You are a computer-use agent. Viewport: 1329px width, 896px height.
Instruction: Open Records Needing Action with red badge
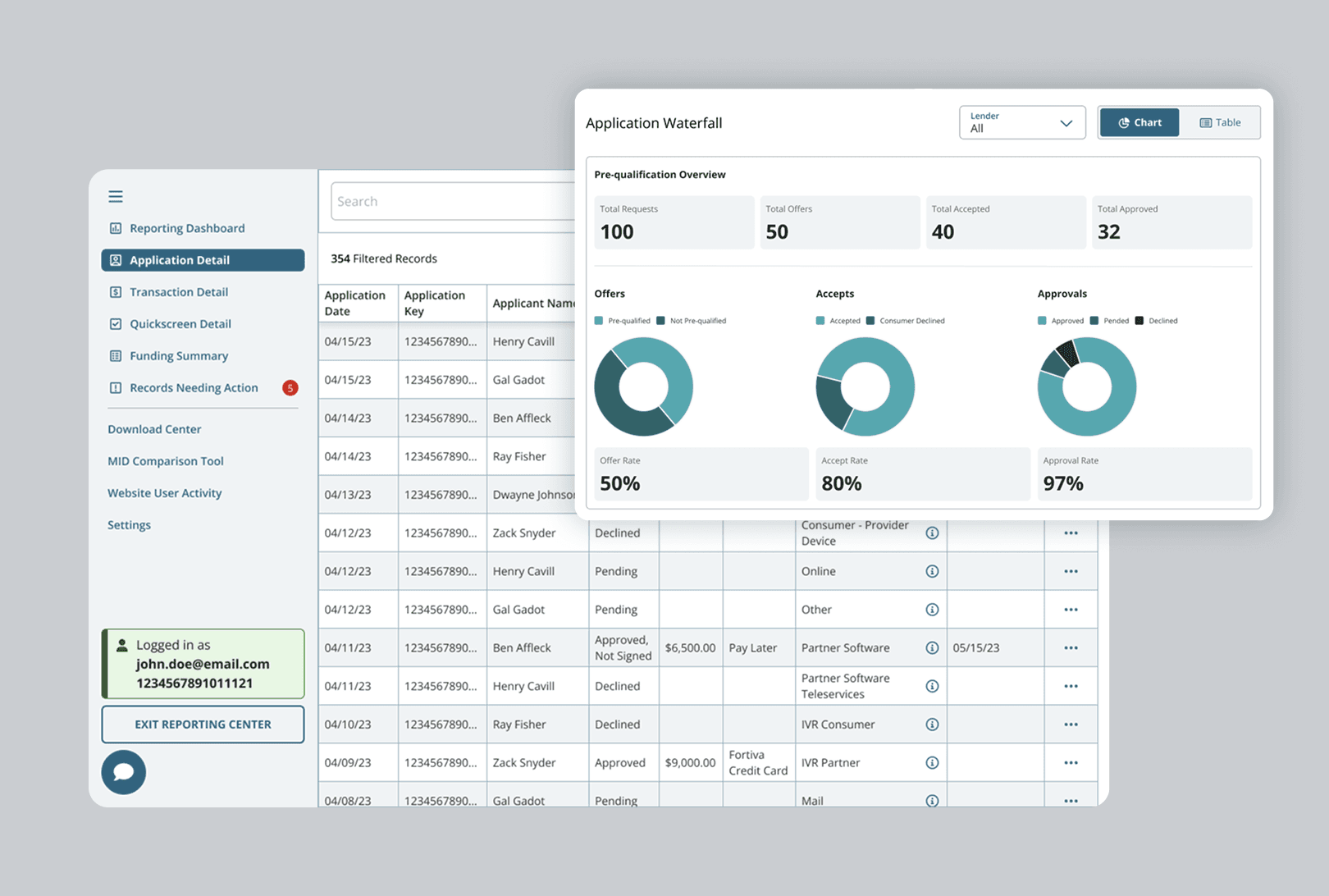pyautogui.click(x=194, y=387)
